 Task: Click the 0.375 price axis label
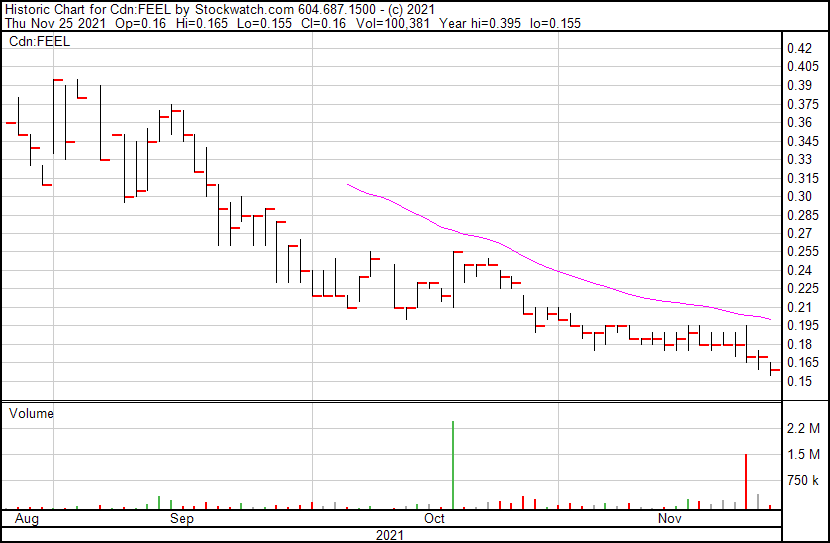803,104
